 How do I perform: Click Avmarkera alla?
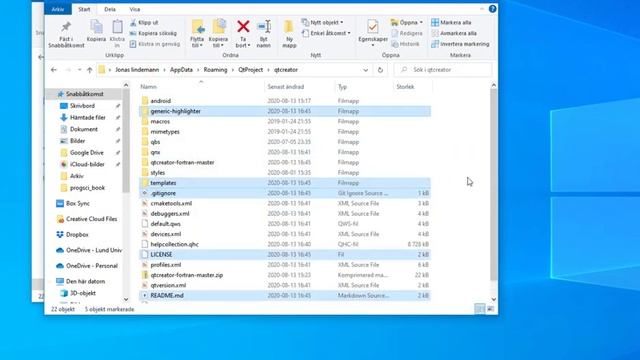tap(454, 33)
